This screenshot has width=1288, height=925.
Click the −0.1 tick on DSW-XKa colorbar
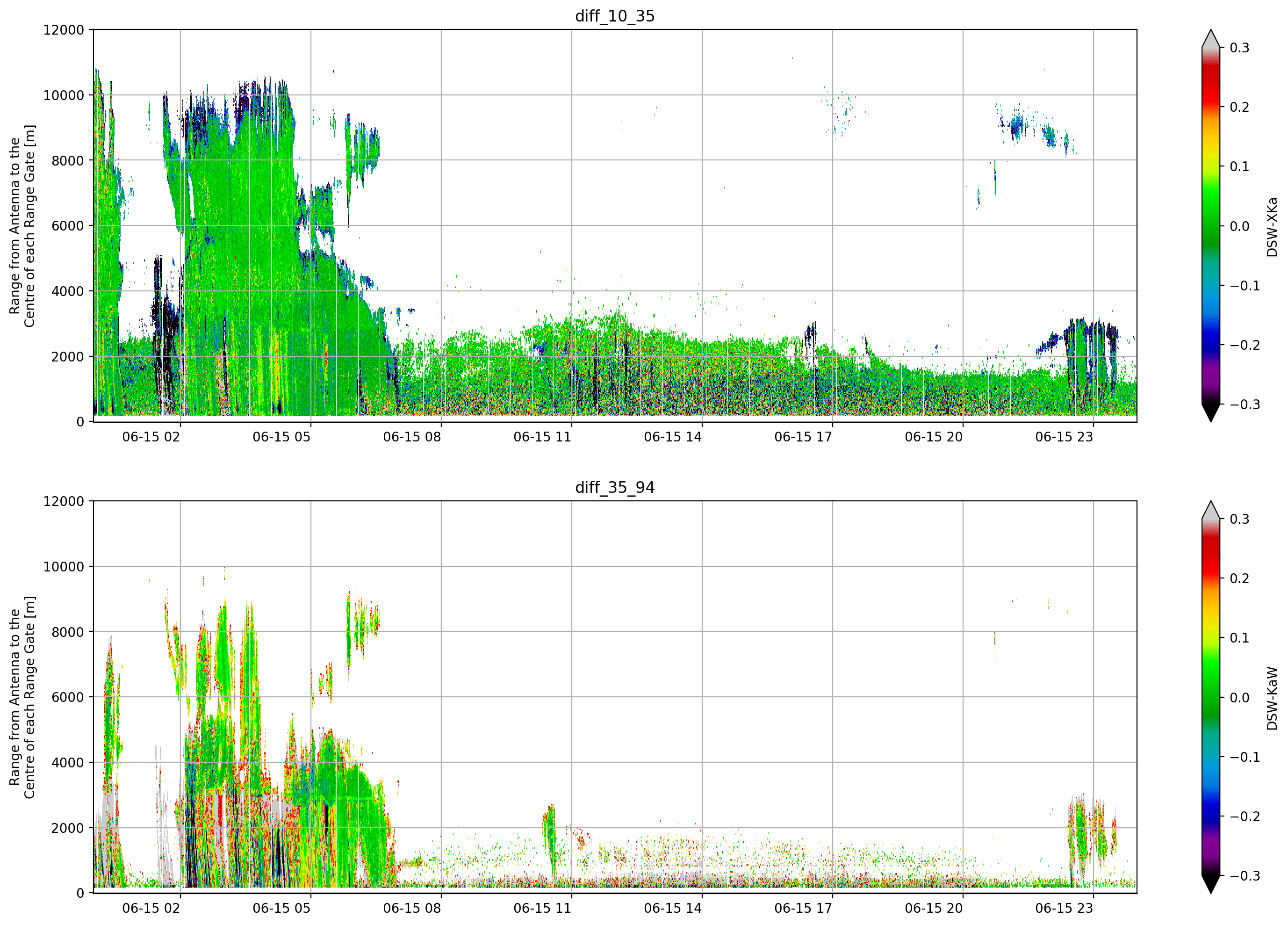(1245, 286)
